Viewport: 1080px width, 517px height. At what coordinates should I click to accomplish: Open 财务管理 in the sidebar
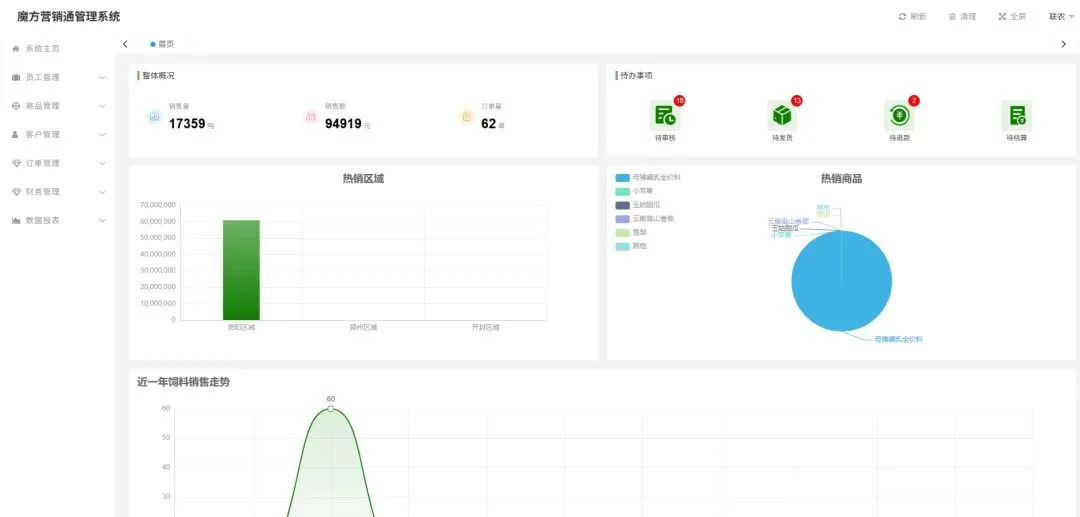[42, 192]
